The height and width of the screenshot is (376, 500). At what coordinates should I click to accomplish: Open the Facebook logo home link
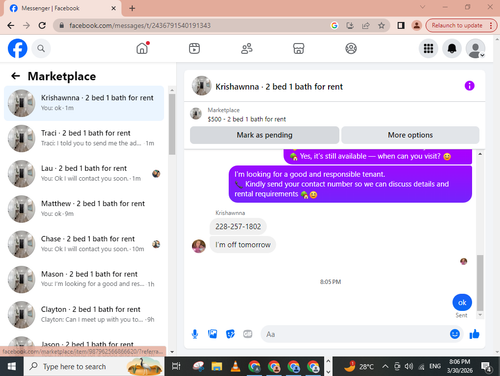click(17, 49)
